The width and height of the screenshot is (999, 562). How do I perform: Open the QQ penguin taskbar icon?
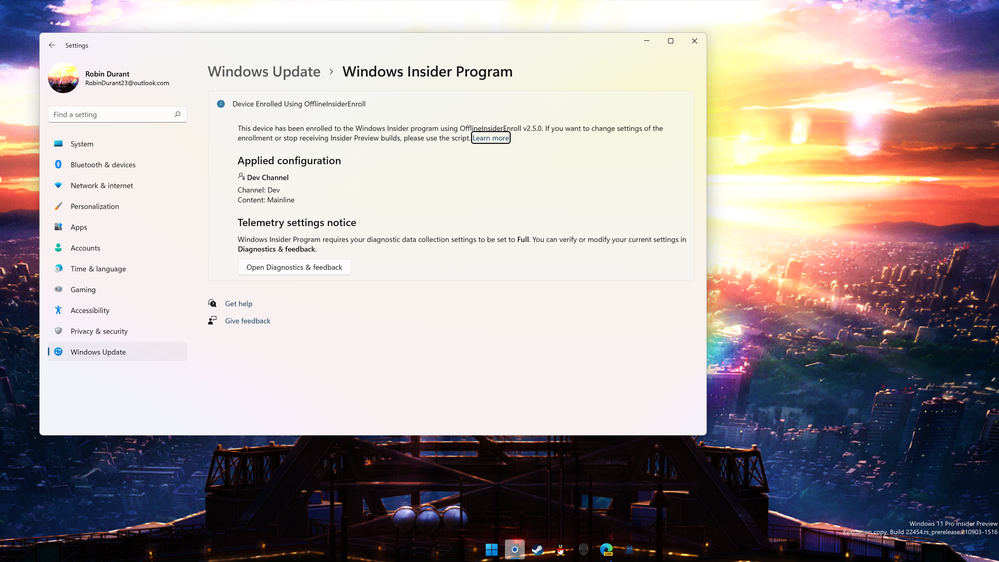(560, 549)
